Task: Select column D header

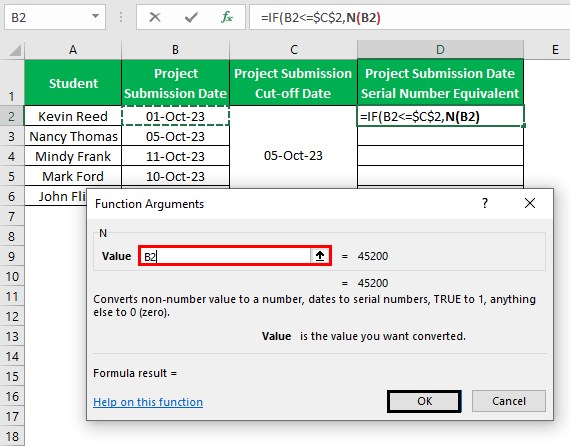Action: tap(440, 50)
